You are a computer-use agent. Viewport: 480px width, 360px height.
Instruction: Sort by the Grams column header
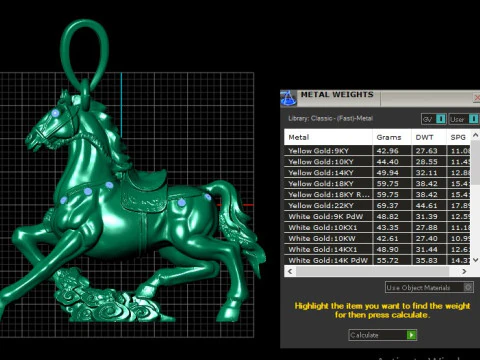coord(392,137)
